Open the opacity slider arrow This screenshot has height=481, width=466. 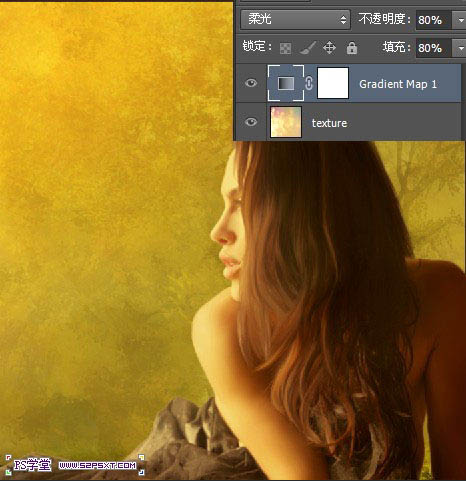coord(459,20)
